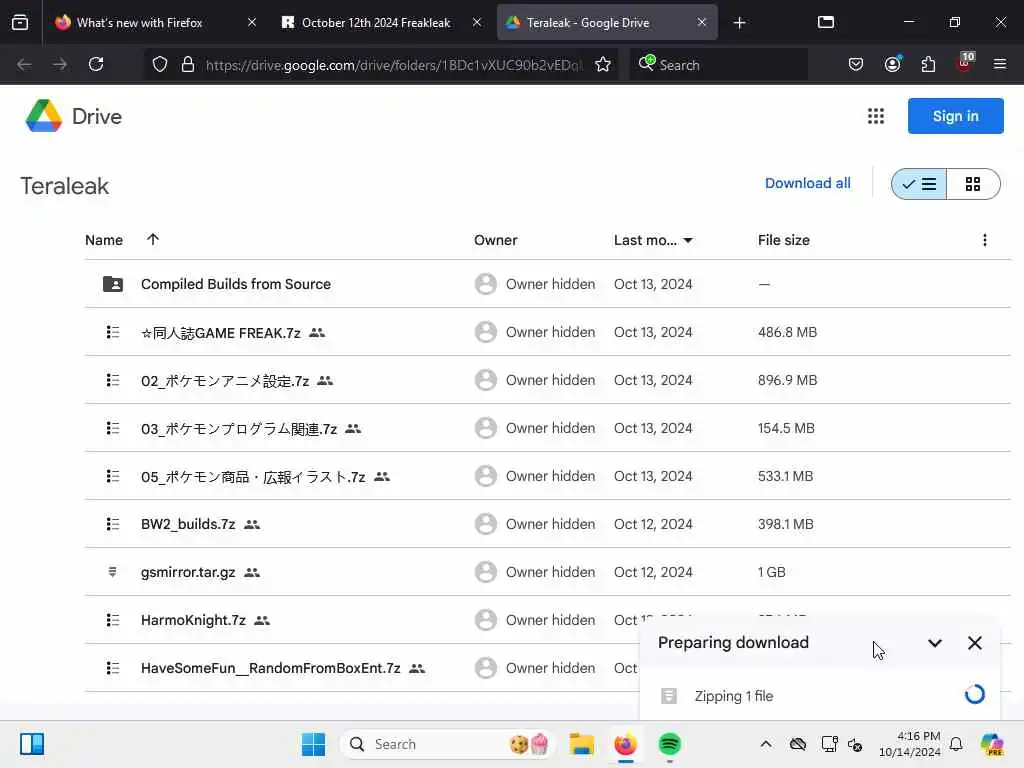This screenshot has width=1024, height=768.
Task: Open the Windows Start menu
Action: click(x=313, y=744)
